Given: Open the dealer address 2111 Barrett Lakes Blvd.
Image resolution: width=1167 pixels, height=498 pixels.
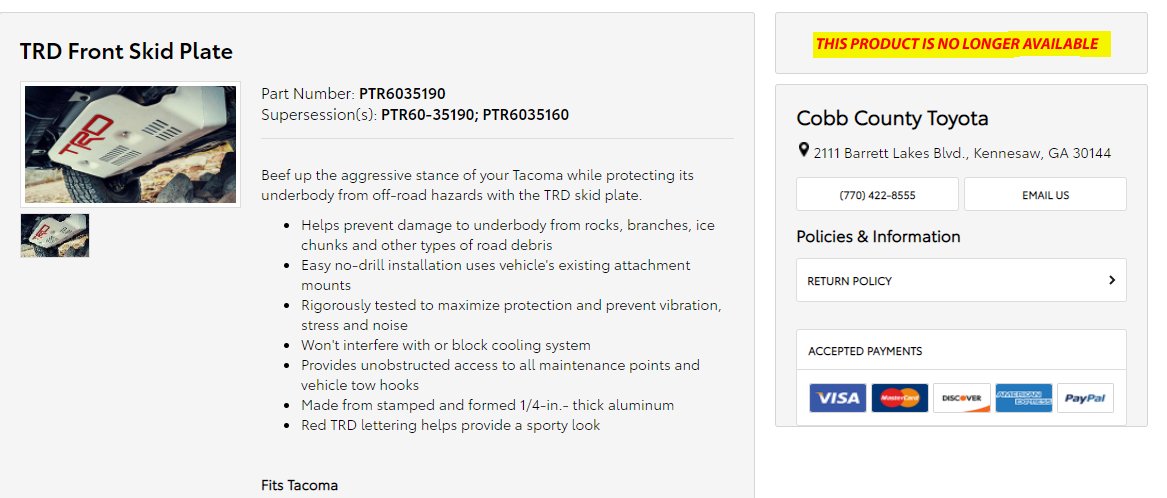Looking at the screenshot, I should point(962,153).
